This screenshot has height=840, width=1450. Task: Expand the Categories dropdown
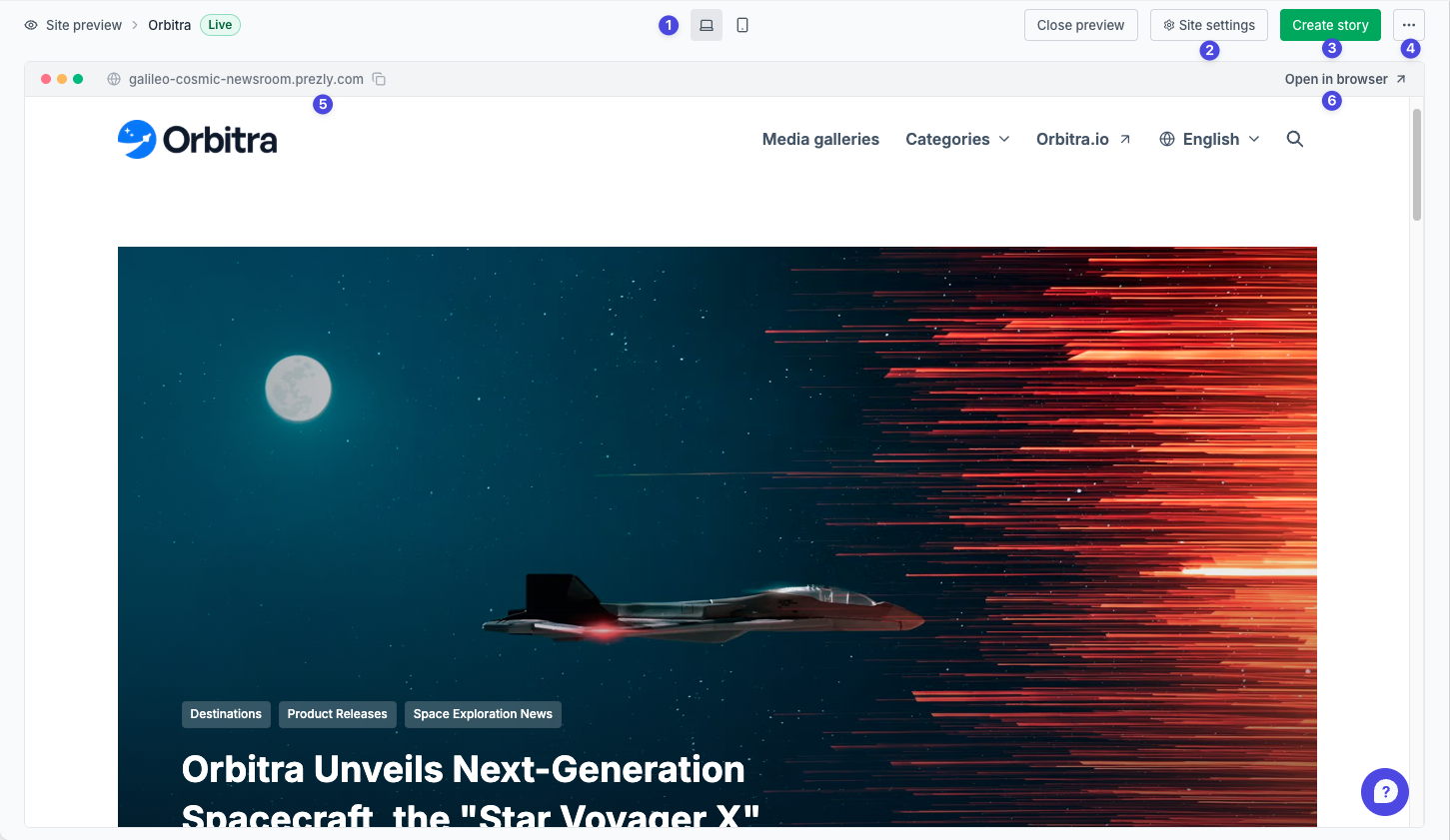[x=957, y=139]
